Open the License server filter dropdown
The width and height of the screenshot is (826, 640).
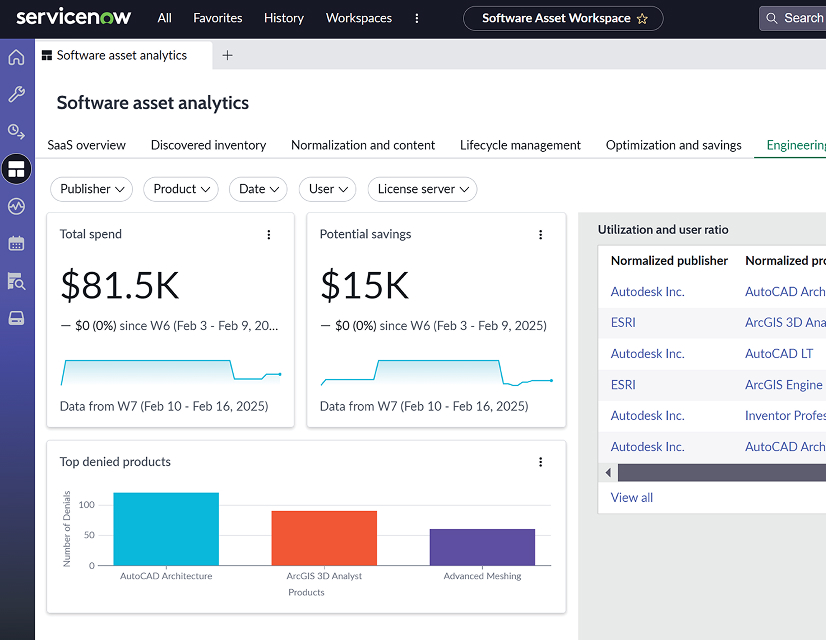[422, 189]
